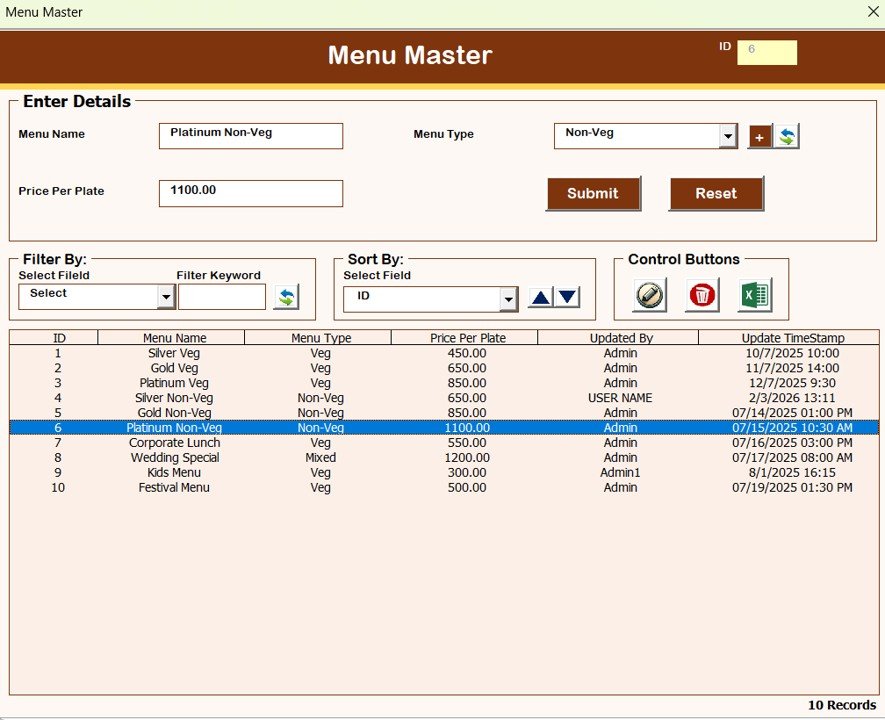Open the record editor with the pencil icon

[x=648, y=296]
